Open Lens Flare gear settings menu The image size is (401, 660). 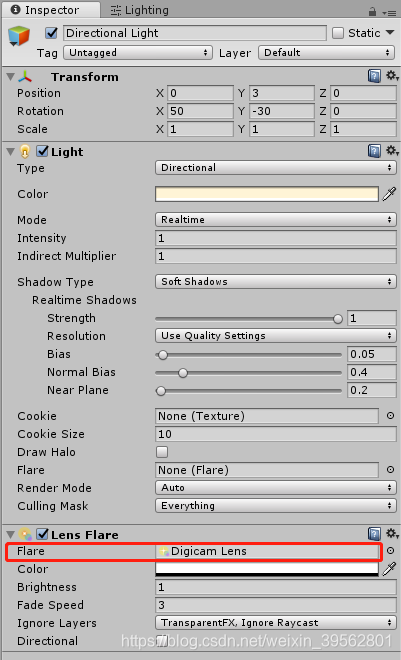(392, 534)
